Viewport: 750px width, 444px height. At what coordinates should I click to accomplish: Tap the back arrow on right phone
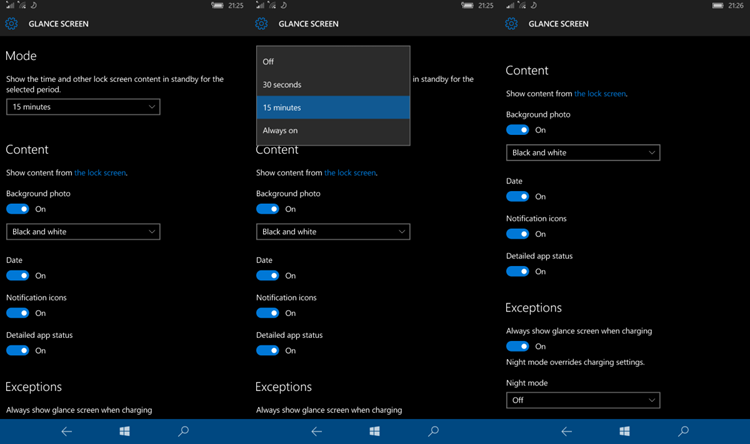pos(567,432)
